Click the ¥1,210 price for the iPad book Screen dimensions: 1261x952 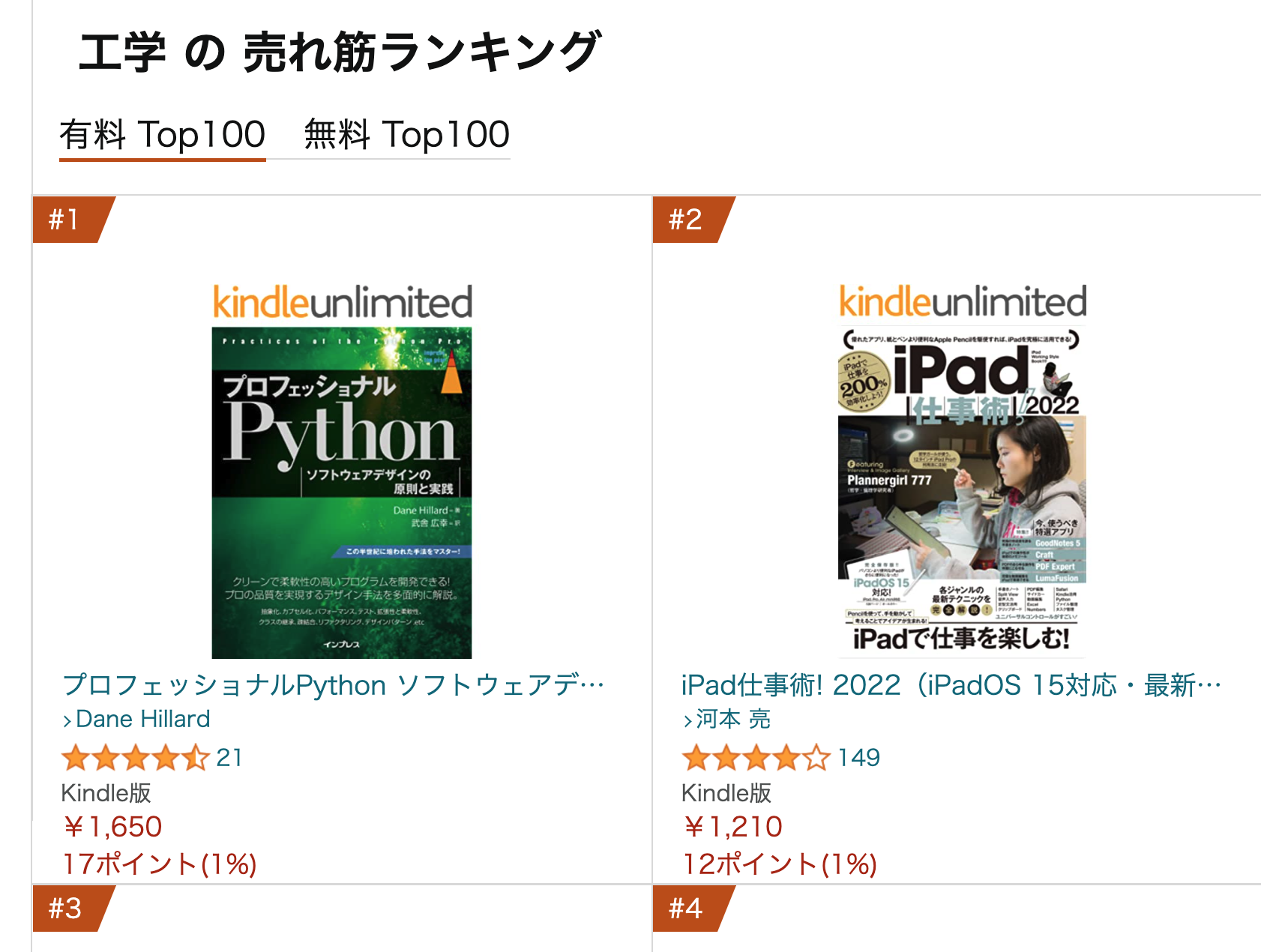click(x=733, y=827)
